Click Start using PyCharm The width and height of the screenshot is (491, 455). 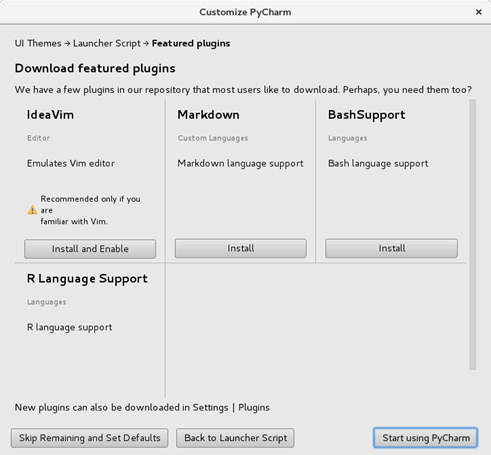tap(426, 438)
